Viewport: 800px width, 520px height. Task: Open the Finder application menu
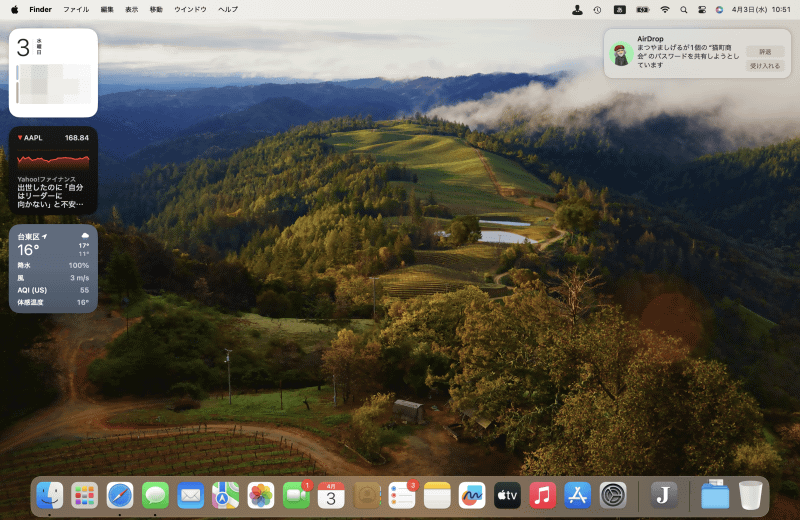pos(40,9)
